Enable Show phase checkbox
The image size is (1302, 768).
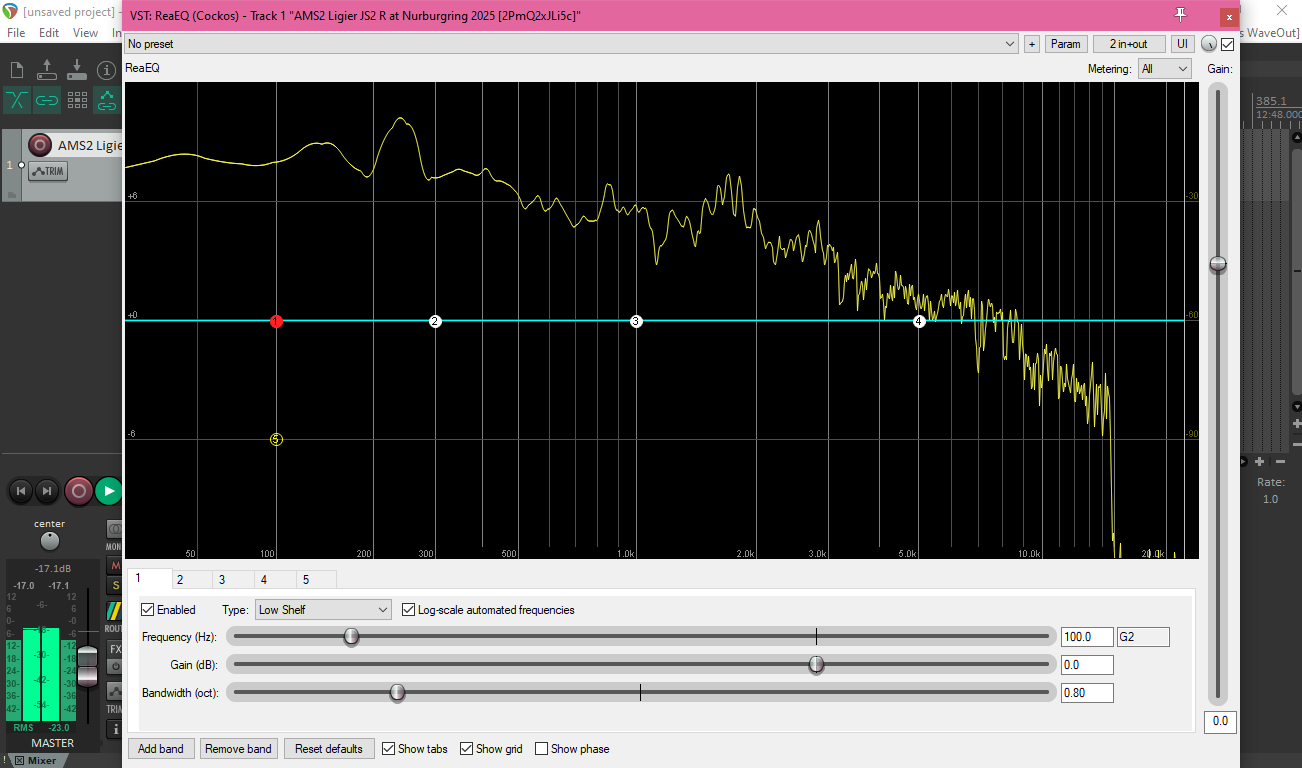tap(542, 749)
